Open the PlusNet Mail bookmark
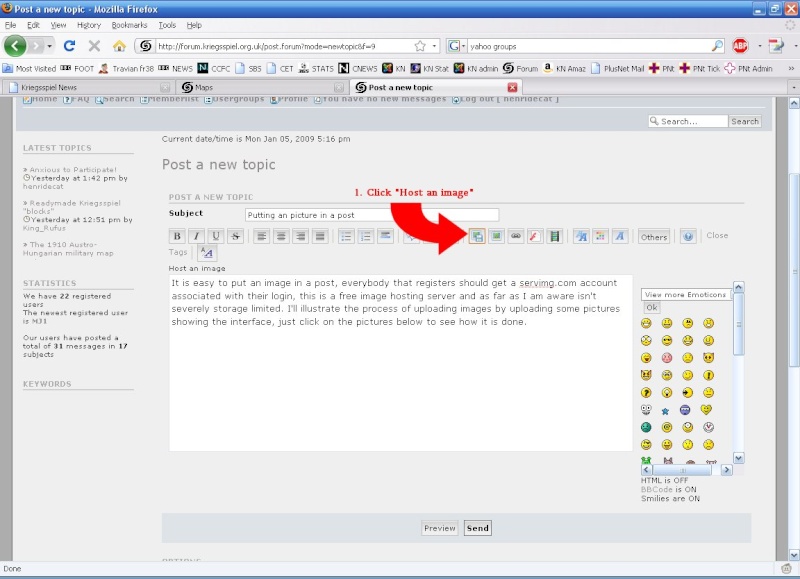This screenshot has height=579, width=800. point(618,68)
